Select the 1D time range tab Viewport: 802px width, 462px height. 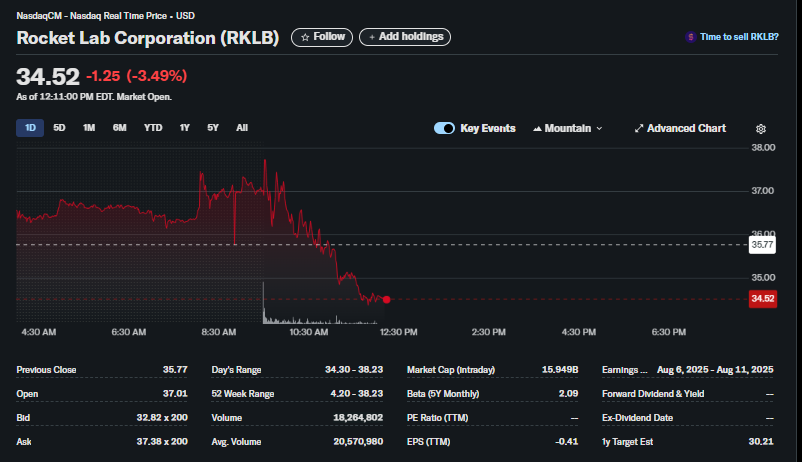point(30,128)
